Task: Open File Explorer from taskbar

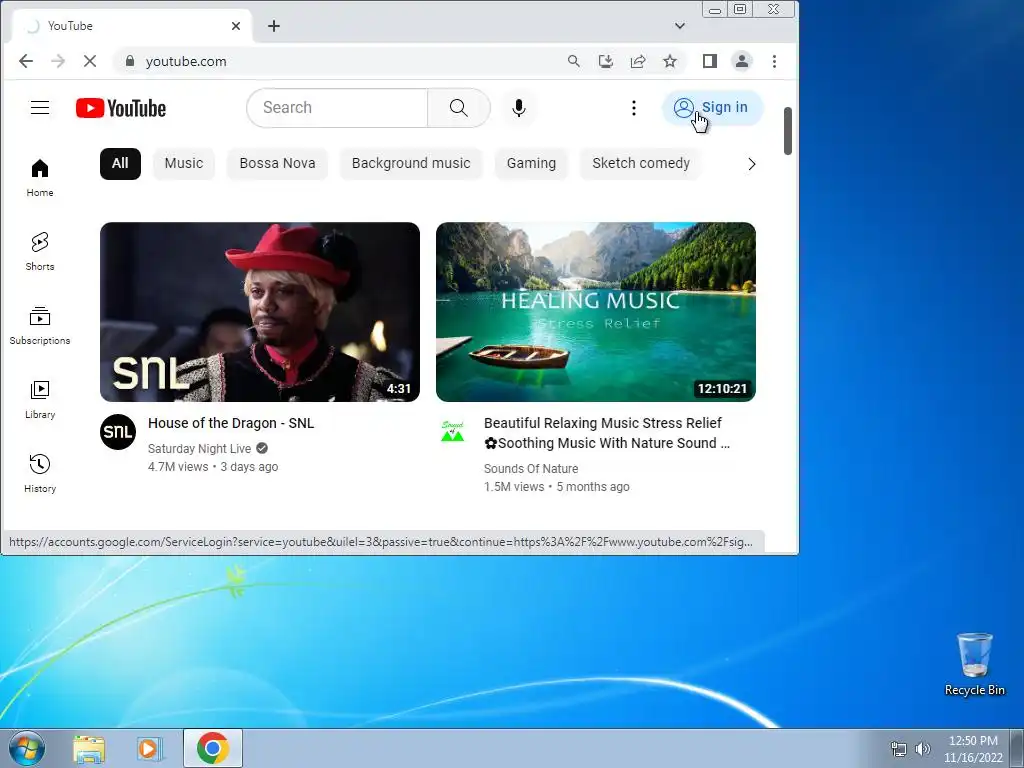Action: point(89,749)
